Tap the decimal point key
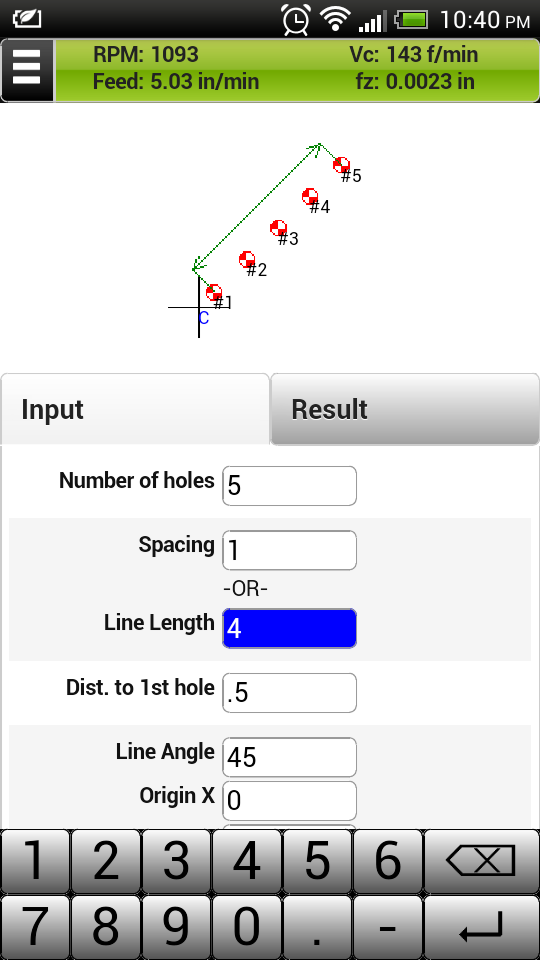540x960 pixels. [317, 927]
